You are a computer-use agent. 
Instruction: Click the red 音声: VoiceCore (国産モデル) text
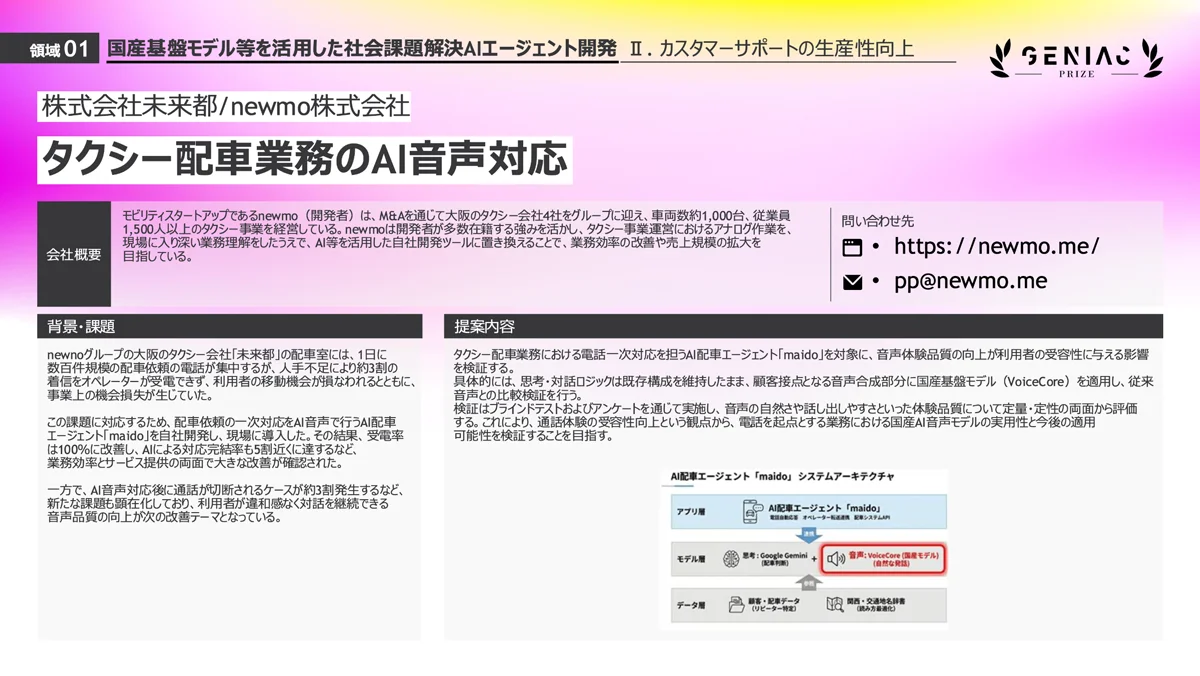tap(893, 555)
